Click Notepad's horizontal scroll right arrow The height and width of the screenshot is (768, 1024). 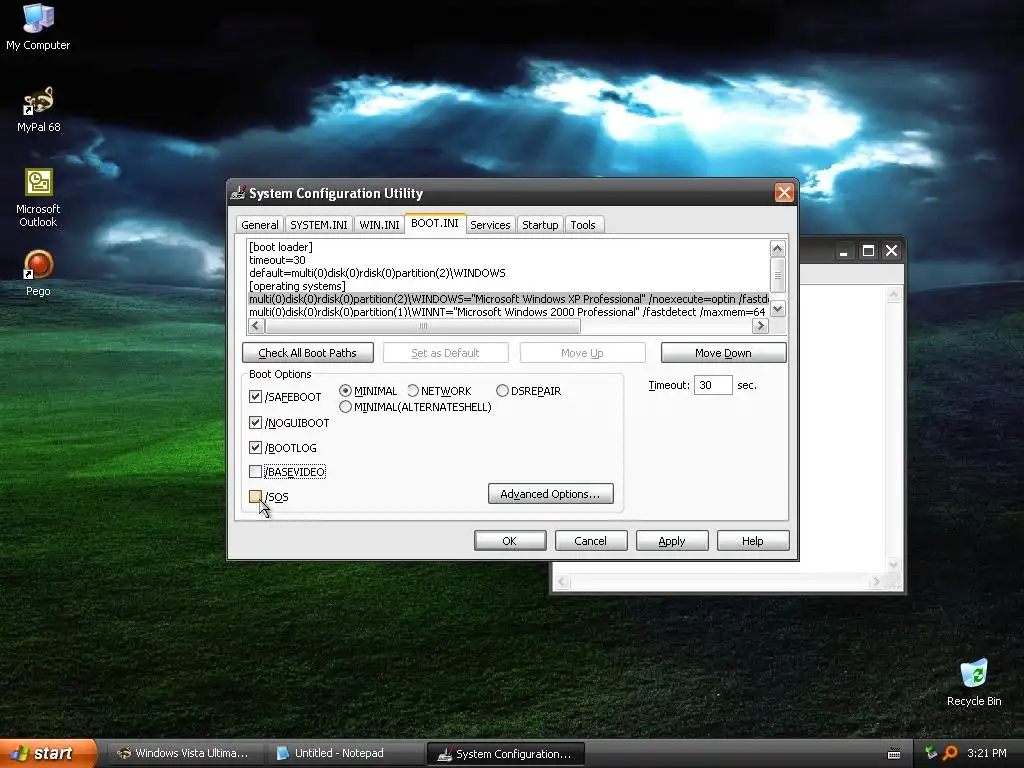(876, 581)
